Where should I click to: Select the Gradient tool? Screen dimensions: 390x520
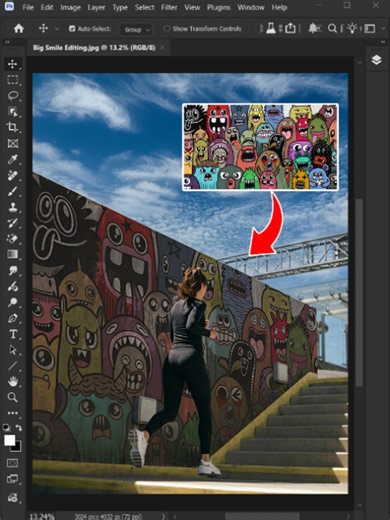click(x=13, y=254)
